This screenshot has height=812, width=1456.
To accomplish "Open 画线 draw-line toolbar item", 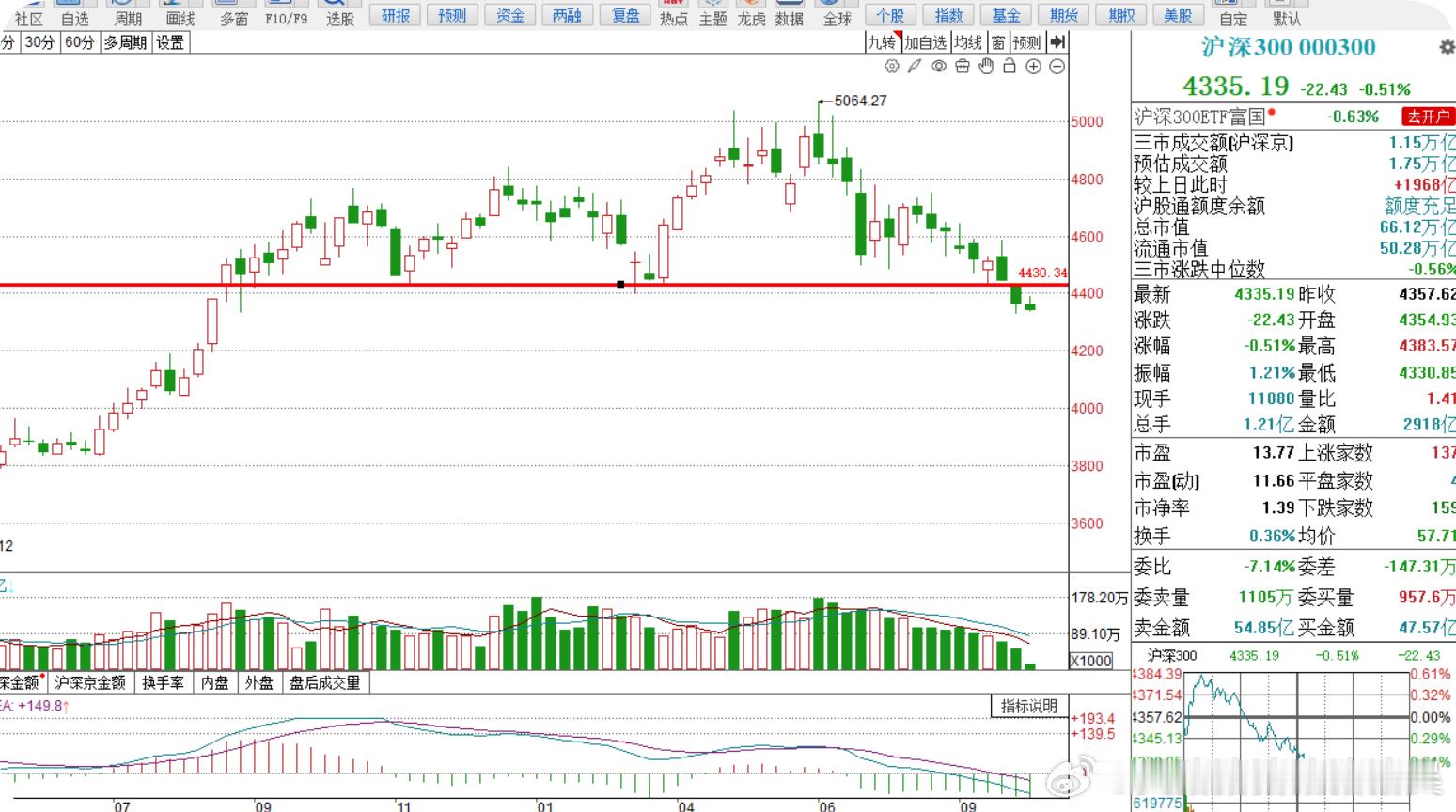I will [x=180, y=12].
